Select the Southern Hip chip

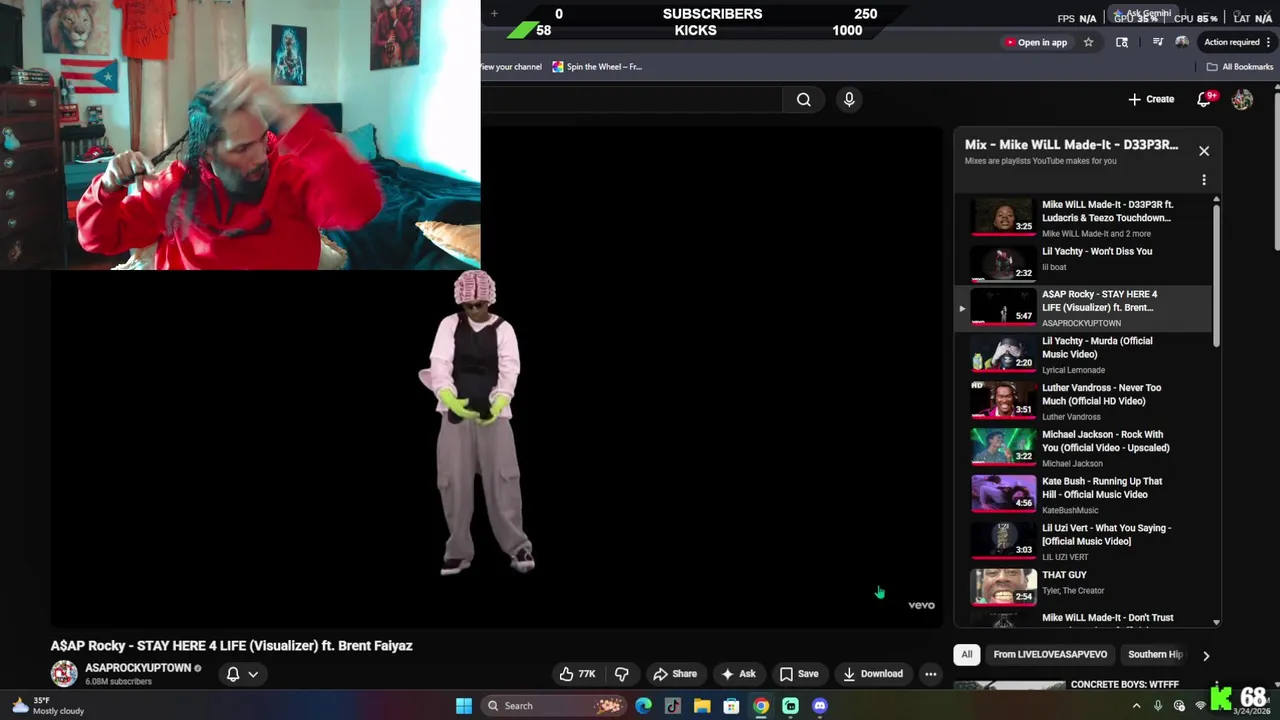(x=1155, y=655)
